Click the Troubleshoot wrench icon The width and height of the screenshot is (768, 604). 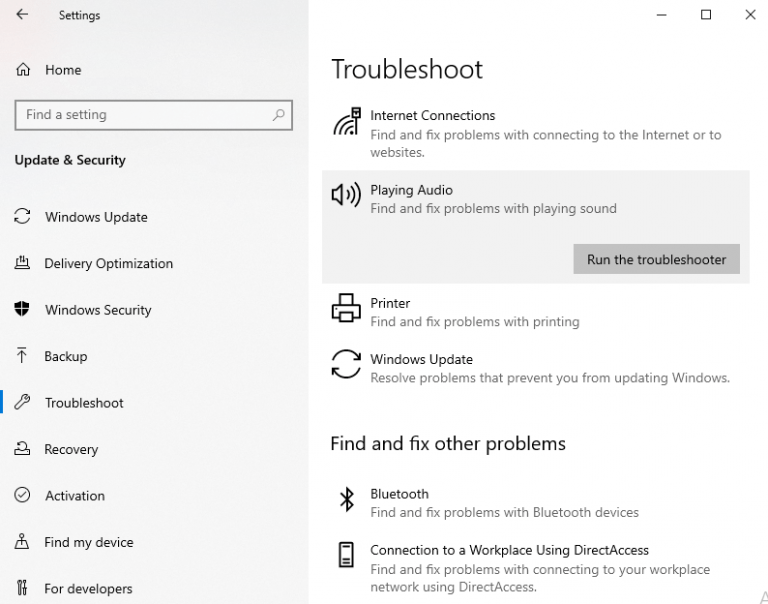(22, 402)
